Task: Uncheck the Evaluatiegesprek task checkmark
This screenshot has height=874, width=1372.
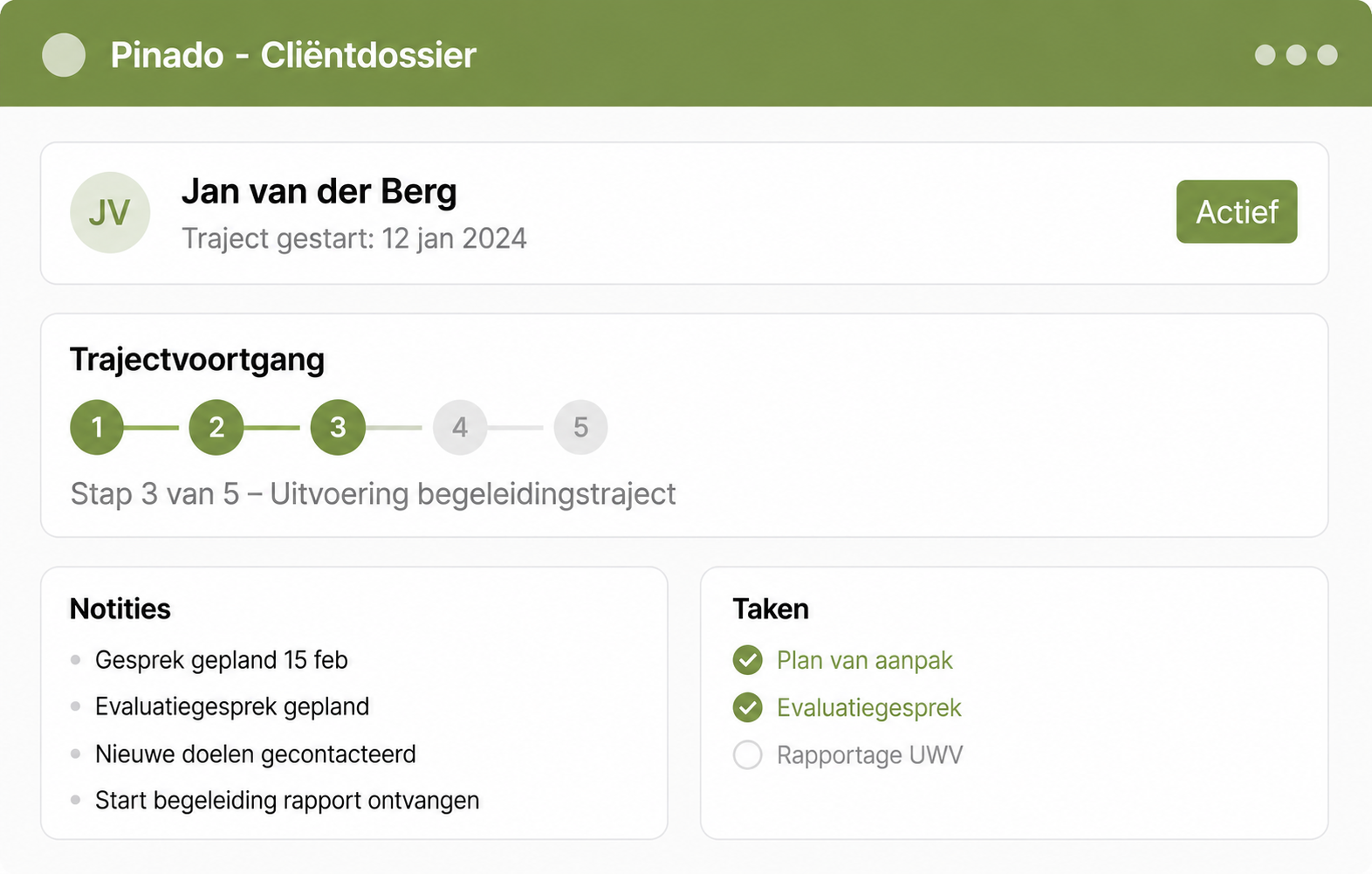Action: pos(748,707)
